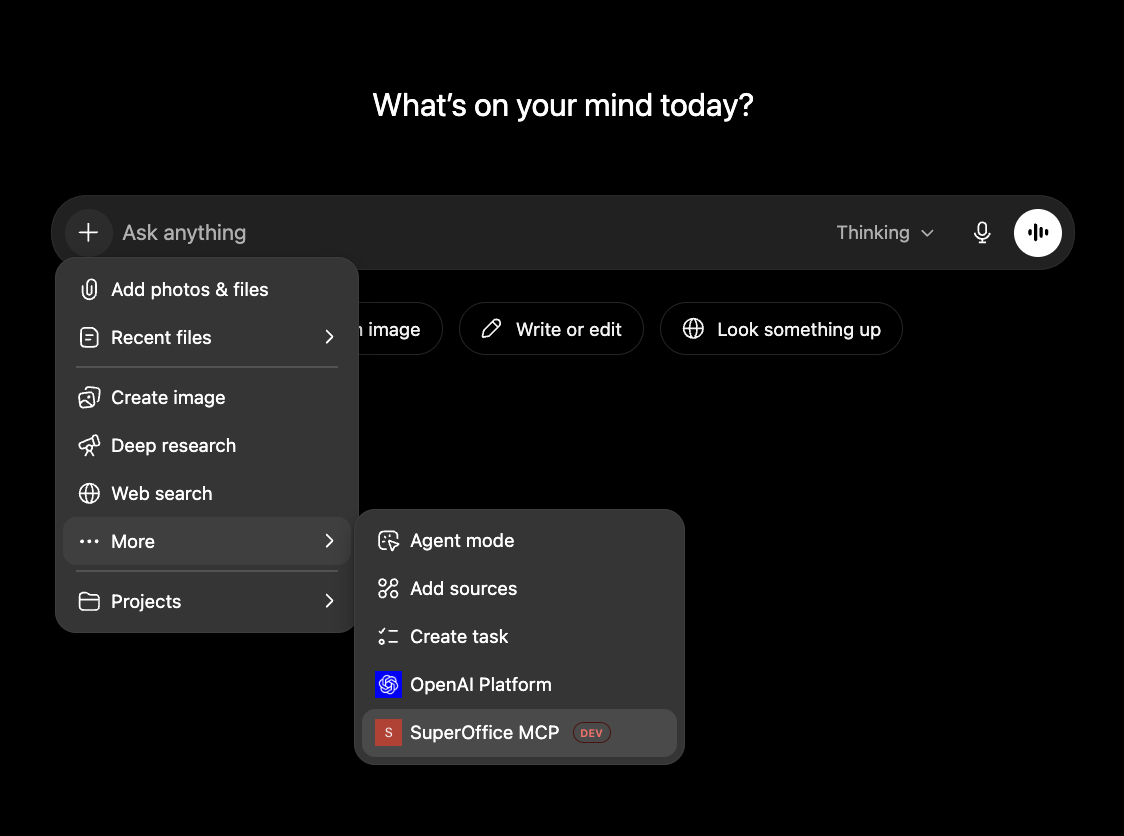Expand the More submenu chevron
The image size is (1124, 836).
[x=329, y=541]
